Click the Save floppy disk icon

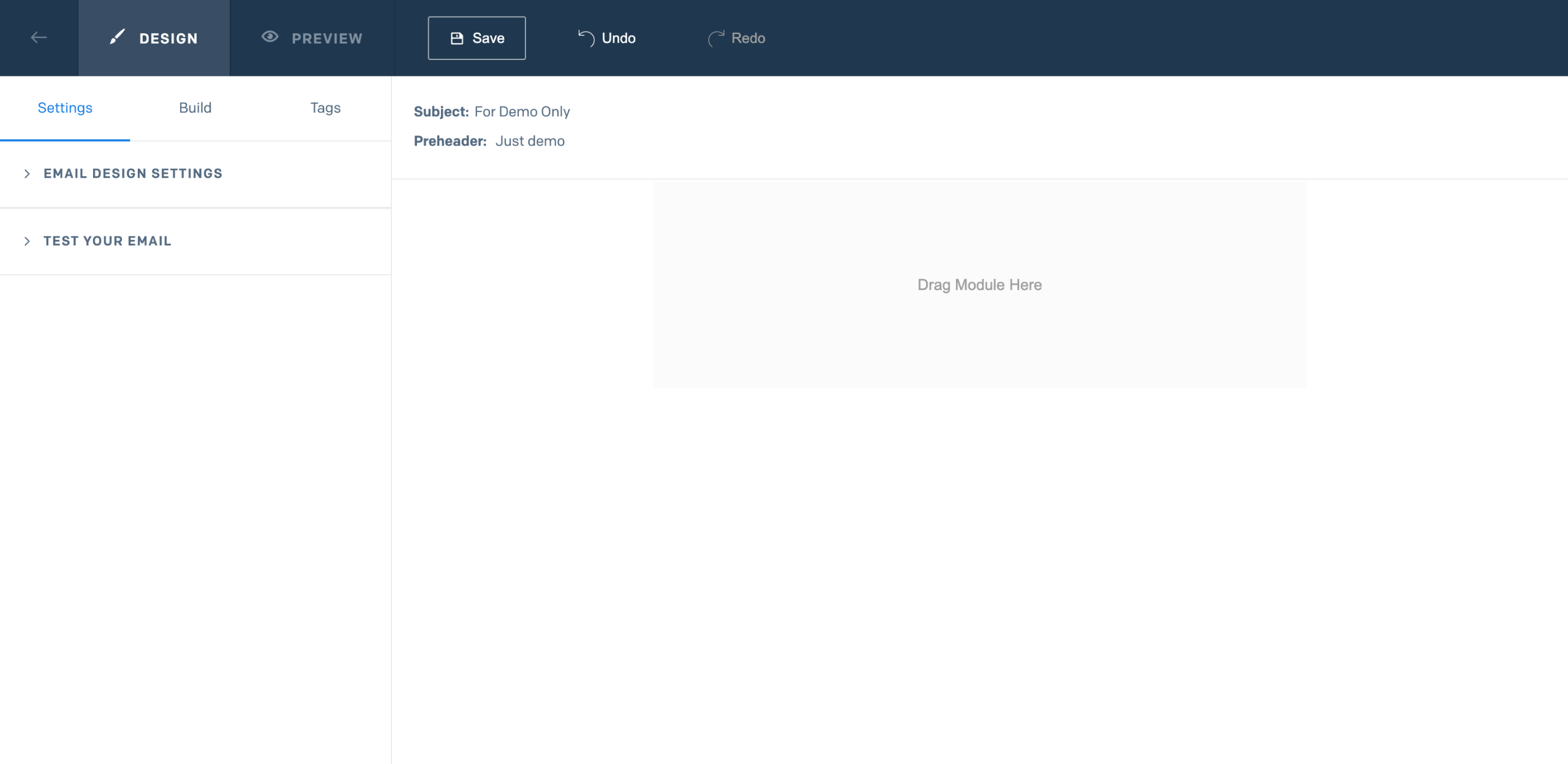click(457, 39)
